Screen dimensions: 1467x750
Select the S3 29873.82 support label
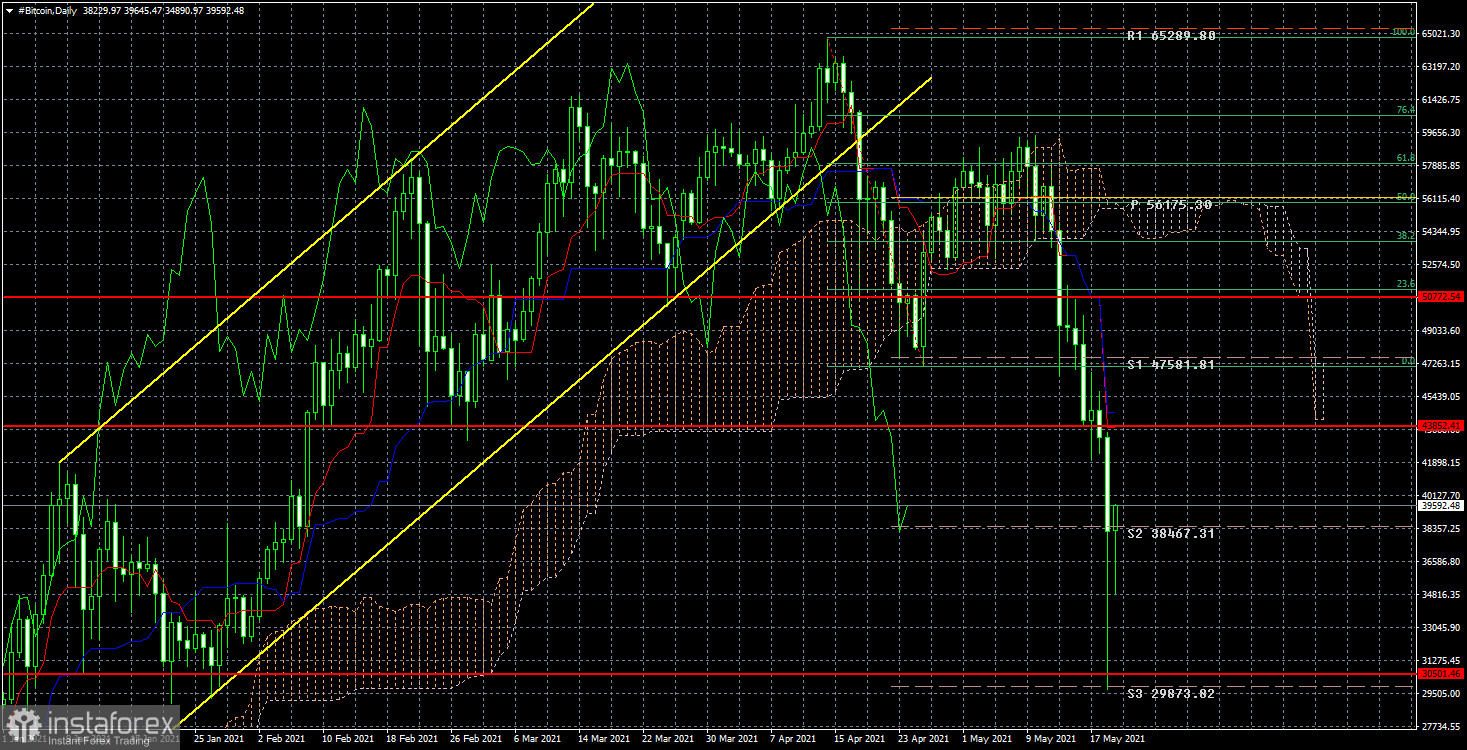pyautogui.click(x=1171, y=693)
